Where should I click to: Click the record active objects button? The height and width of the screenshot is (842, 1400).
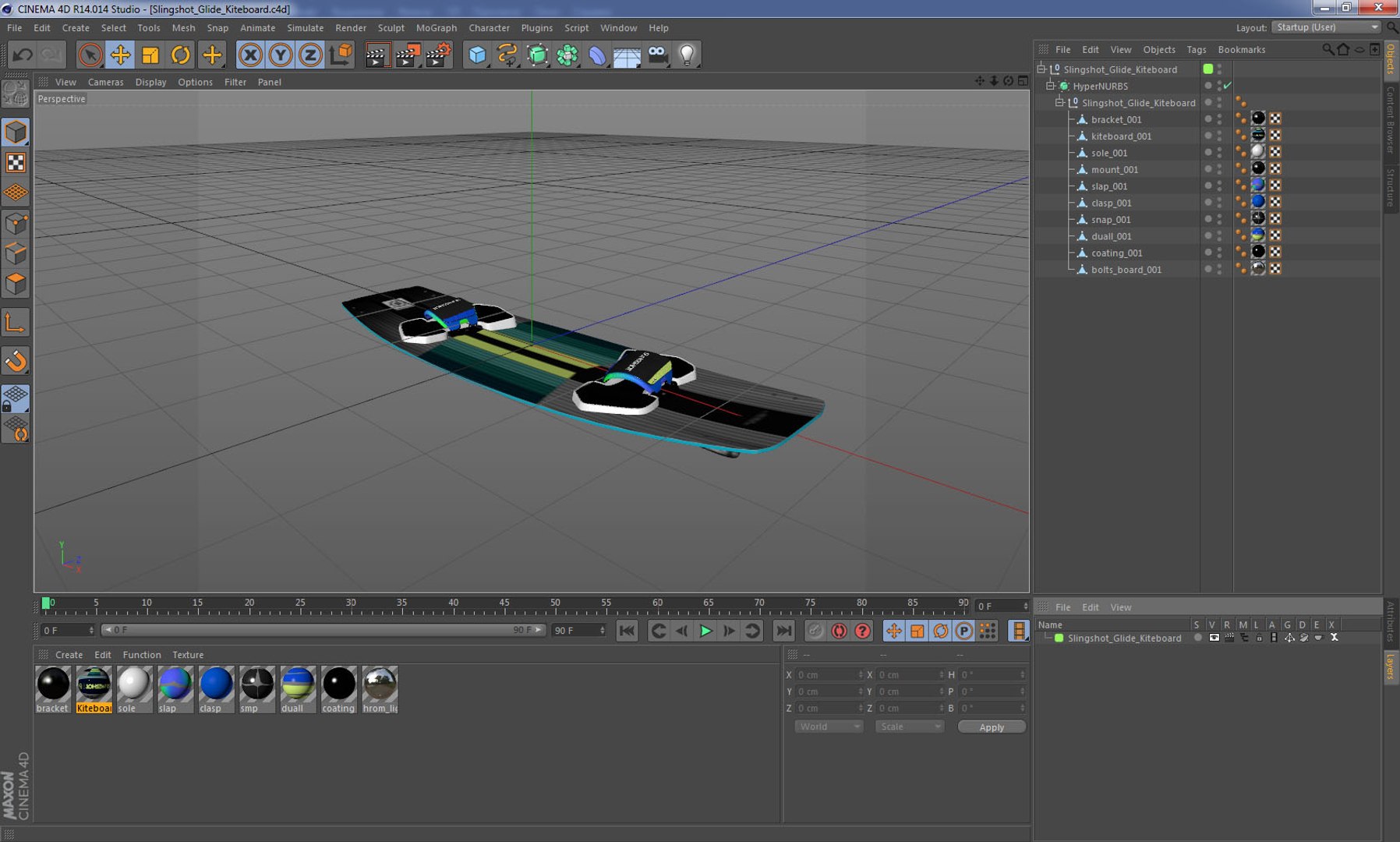[815, 631]
